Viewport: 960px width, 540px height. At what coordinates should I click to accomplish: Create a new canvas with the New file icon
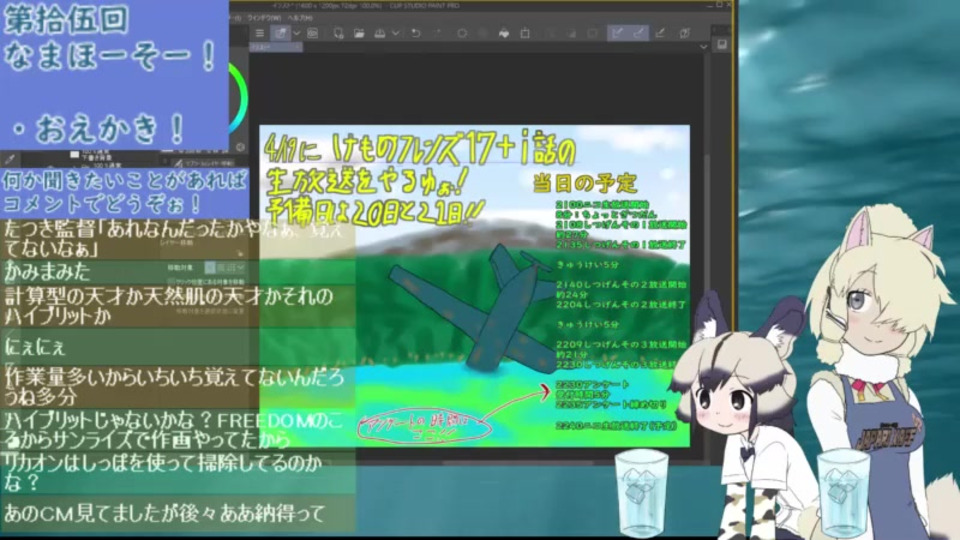[x=338, y=33]
